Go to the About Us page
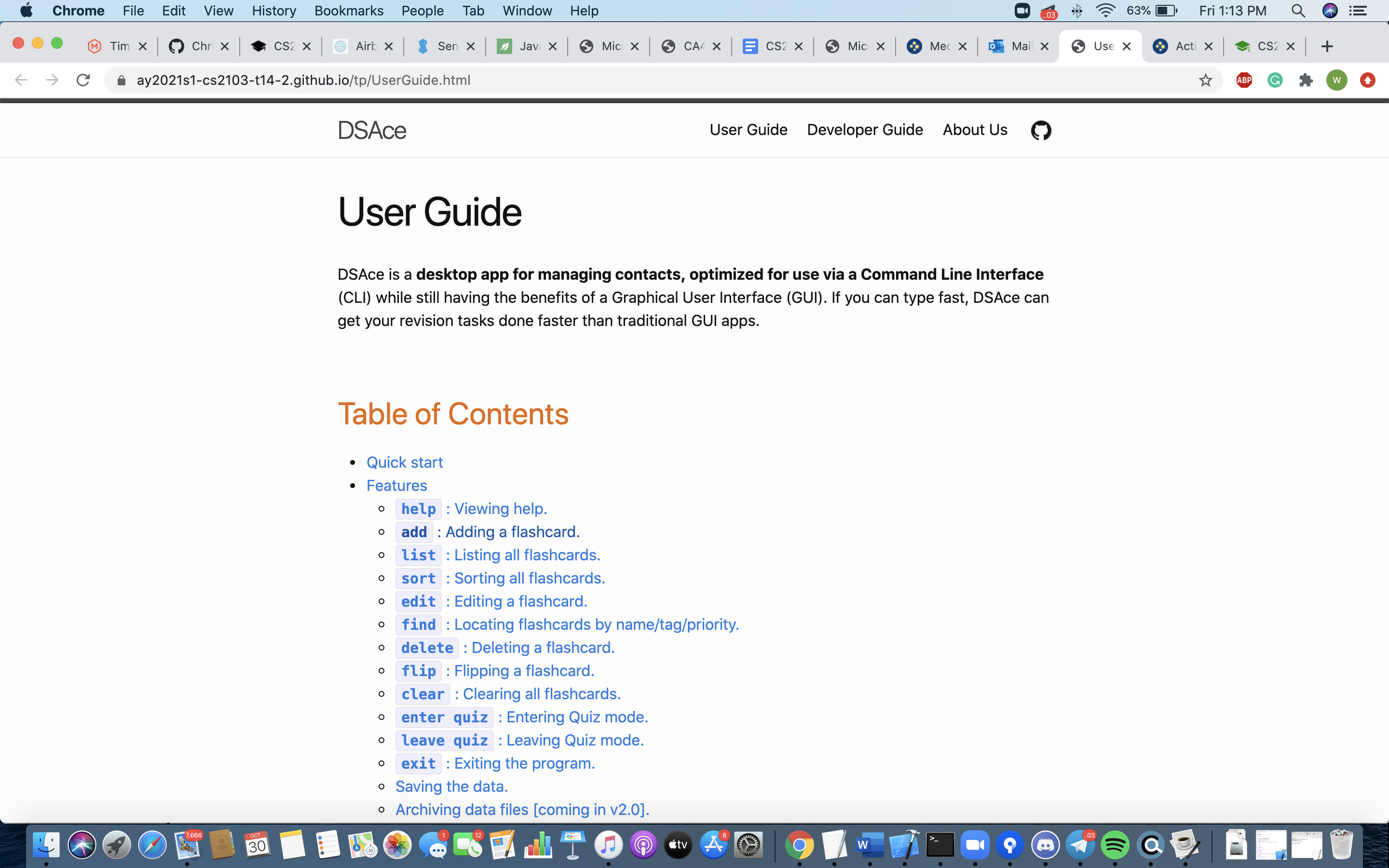This screenshot has width=1389, height=868. click(x=975, y=130)
